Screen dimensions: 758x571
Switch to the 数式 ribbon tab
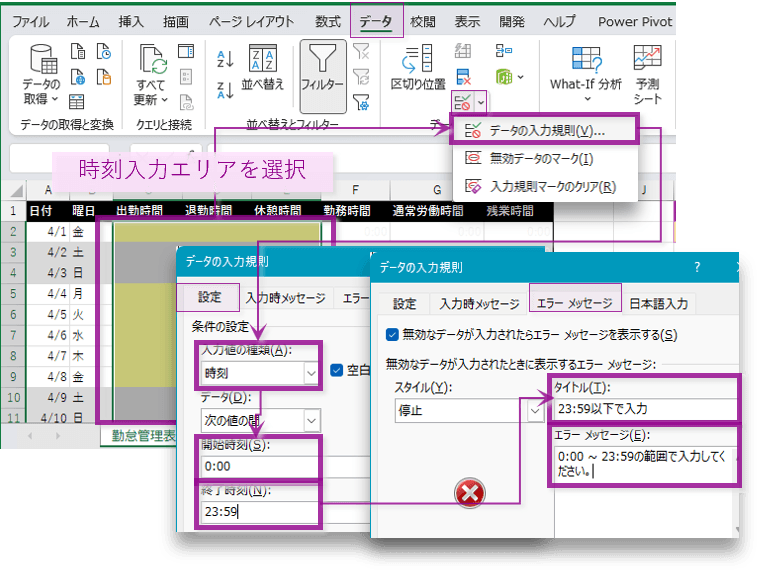coord(328,22)
